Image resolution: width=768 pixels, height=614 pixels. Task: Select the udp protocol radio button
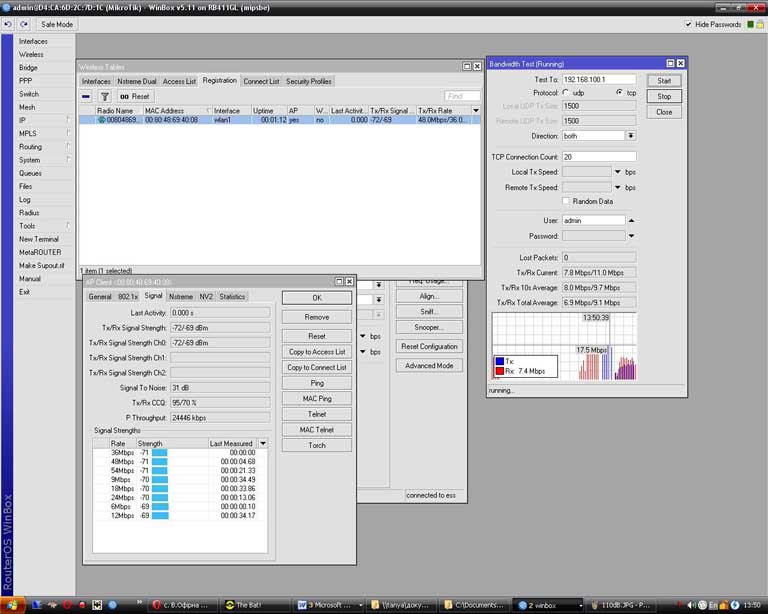(566, 93)
